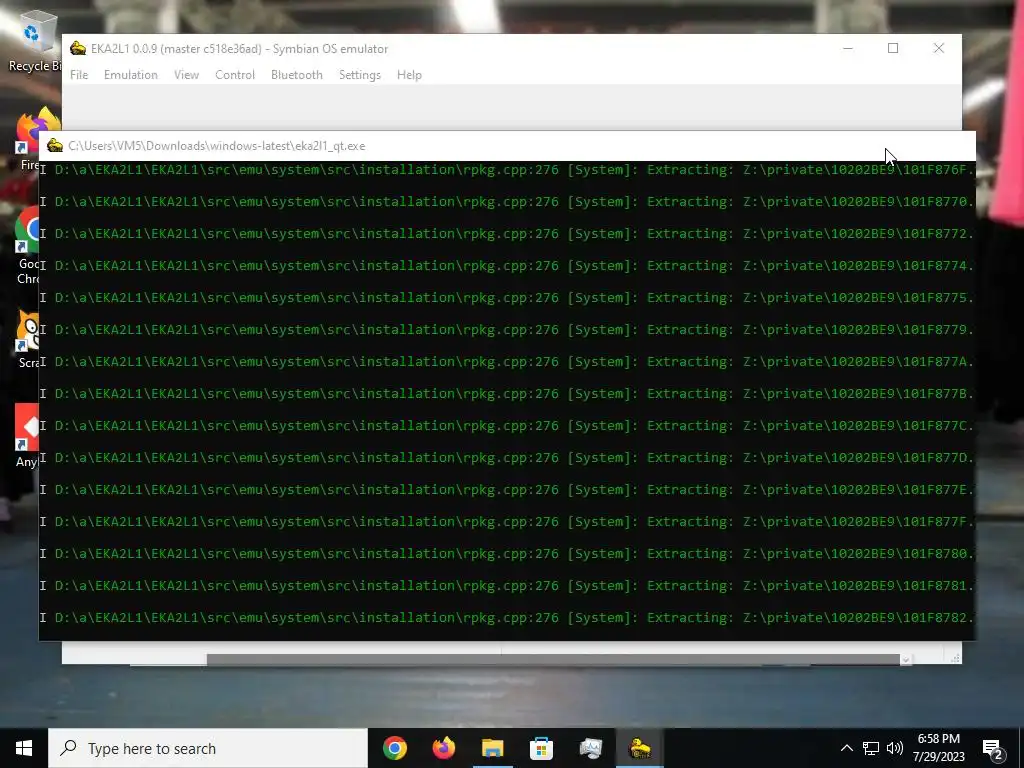Open the View menu
The width and height of the screenshot is (1024, 768).
tap(186, 75)
